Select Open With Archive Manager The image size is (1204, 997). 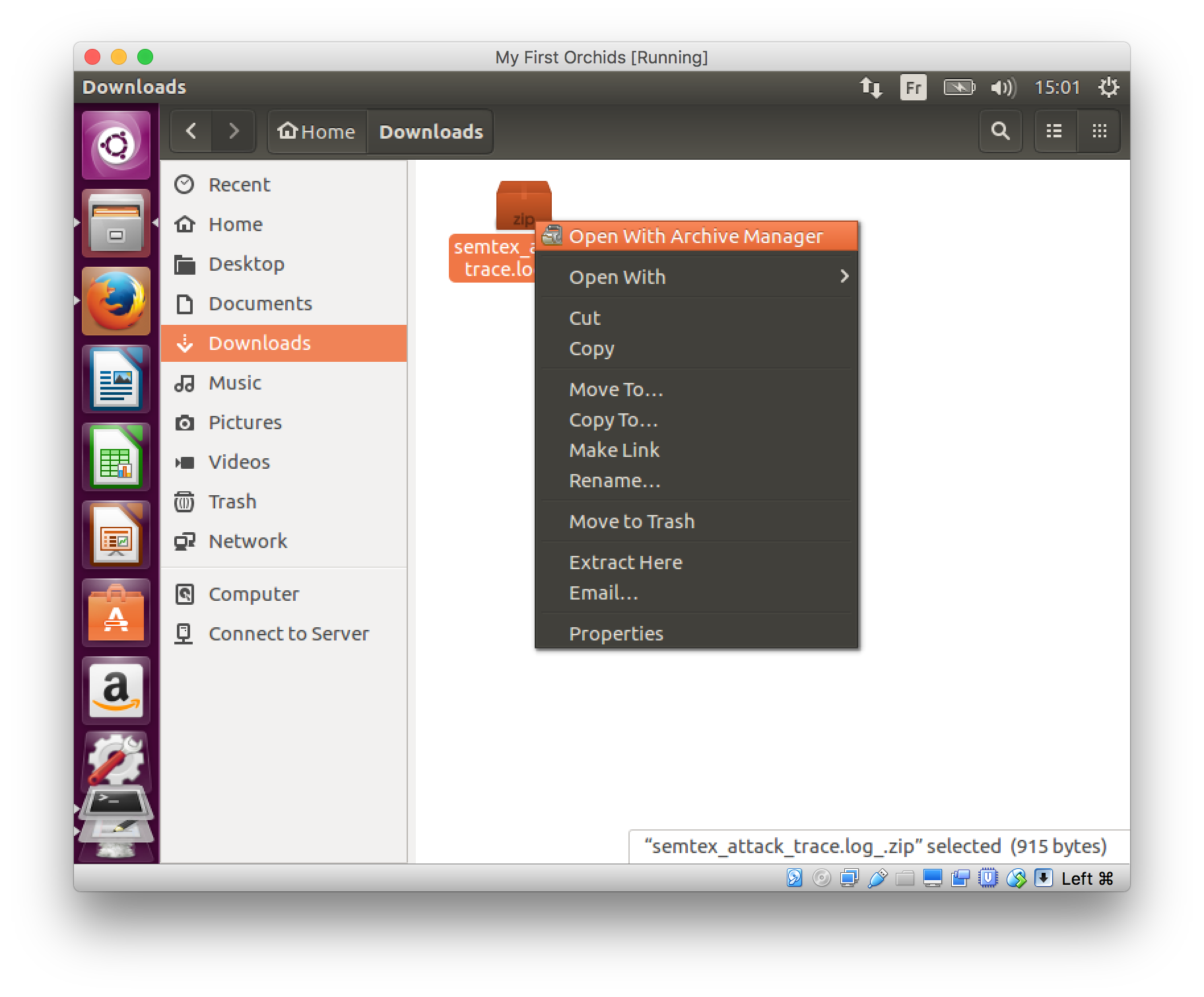696,236
